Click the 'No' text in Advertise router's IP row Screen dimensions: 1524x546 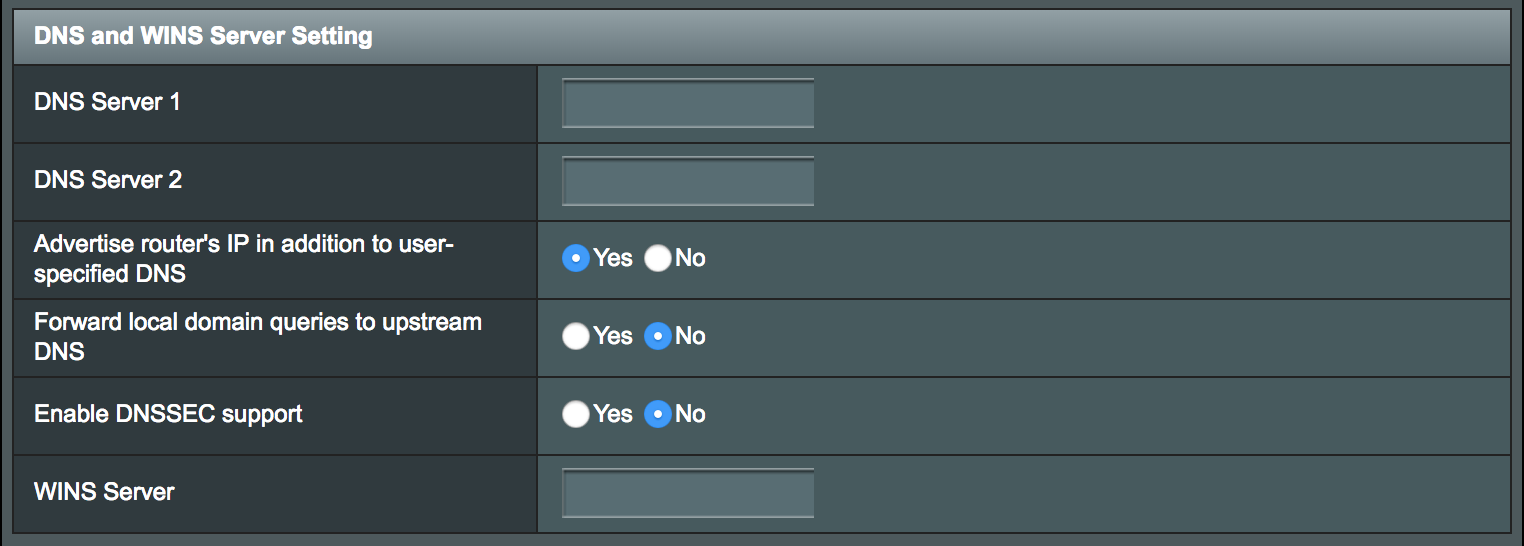click(x=690, y=258)
